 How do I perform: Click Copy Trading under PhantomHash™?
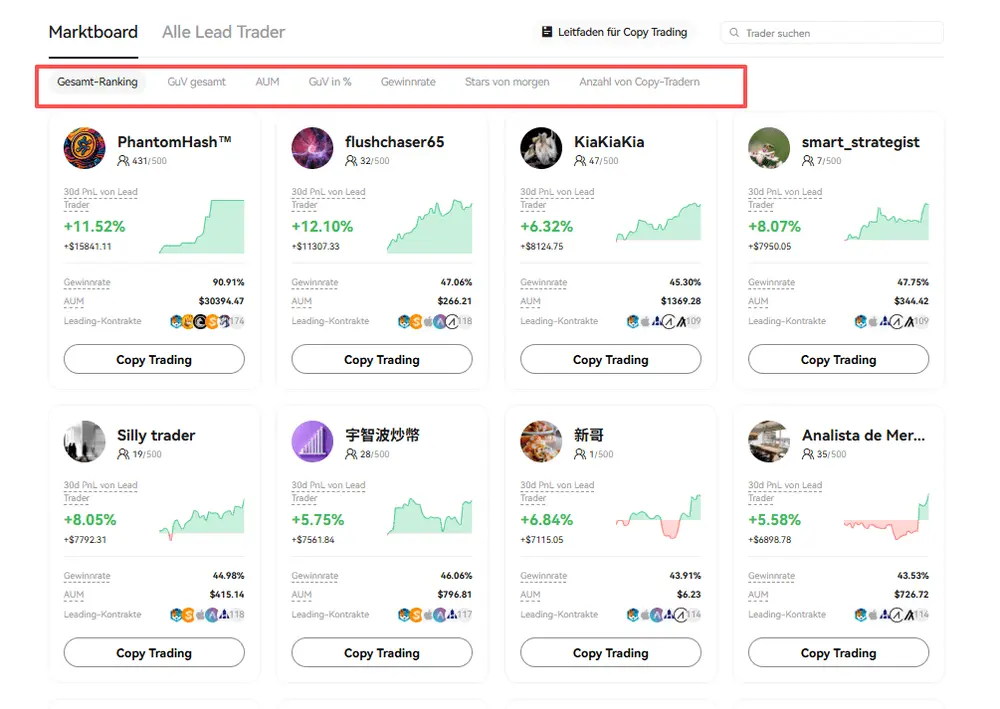tap(153, 358)
